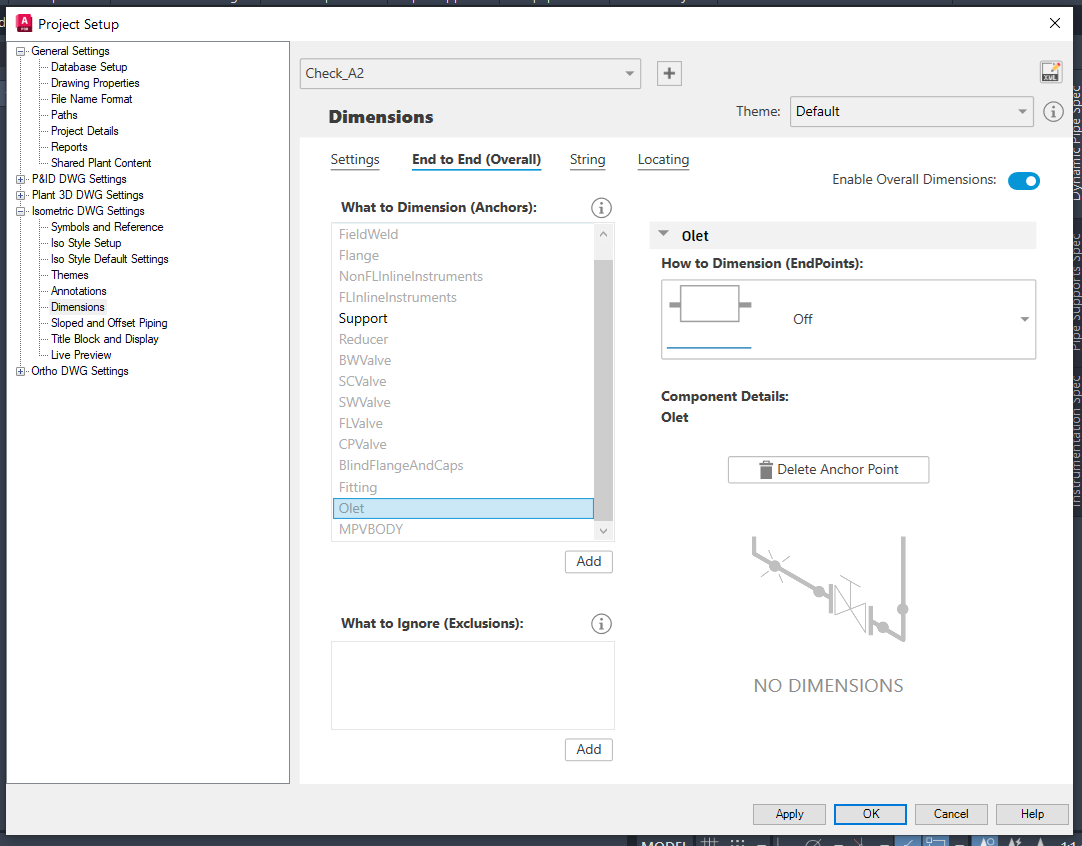Switch to the String tab
The width and height of the screenshot is (1082, 846).
coord(587,159)
